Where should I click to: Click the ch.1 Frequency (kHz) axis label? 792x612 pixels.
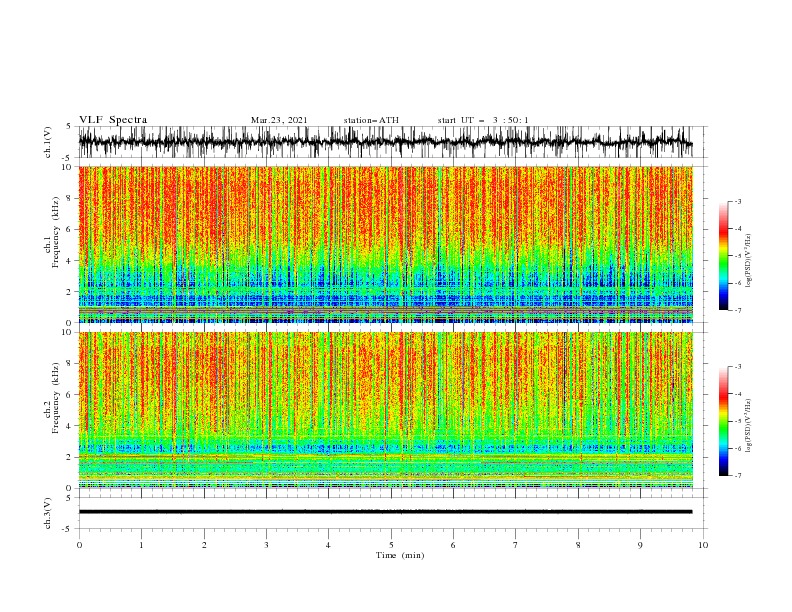click(x=52, y=232)
